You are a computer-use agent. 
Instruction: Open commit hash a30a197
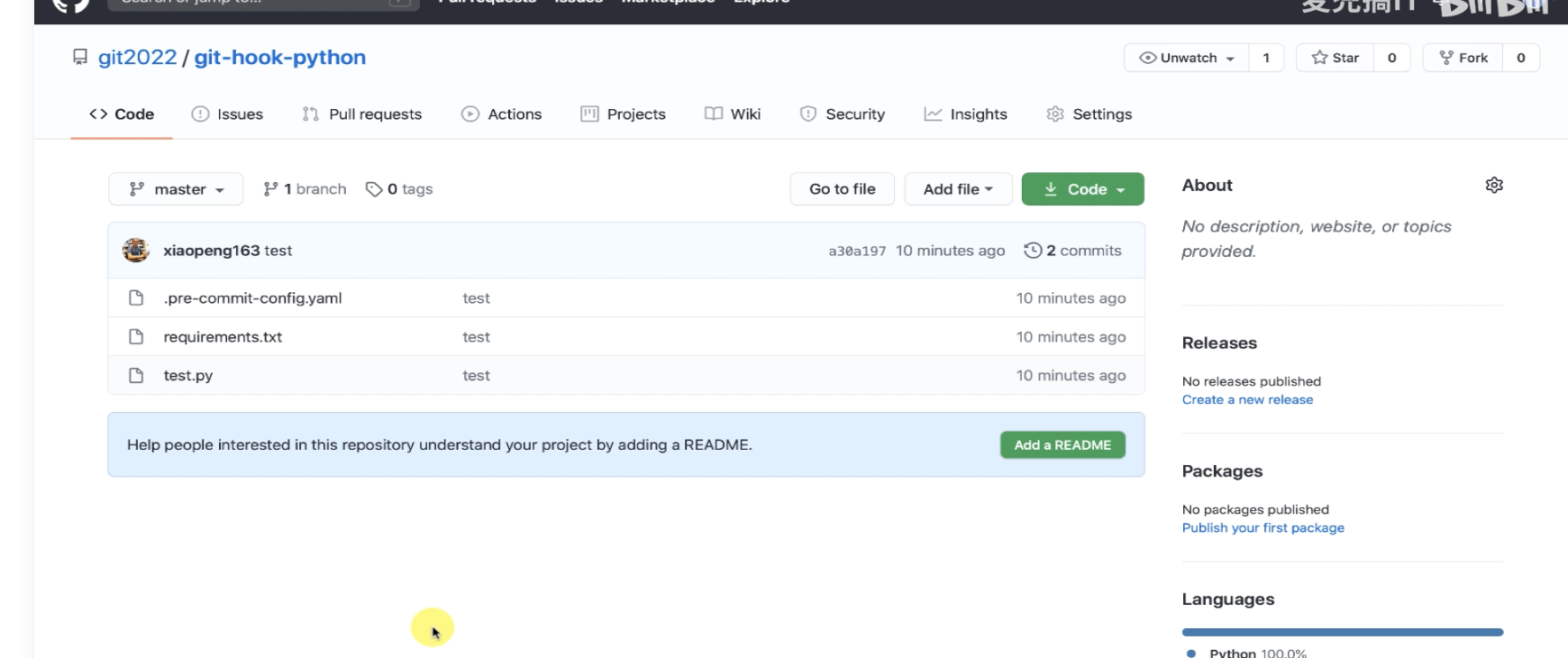click(x=857, y=251)
